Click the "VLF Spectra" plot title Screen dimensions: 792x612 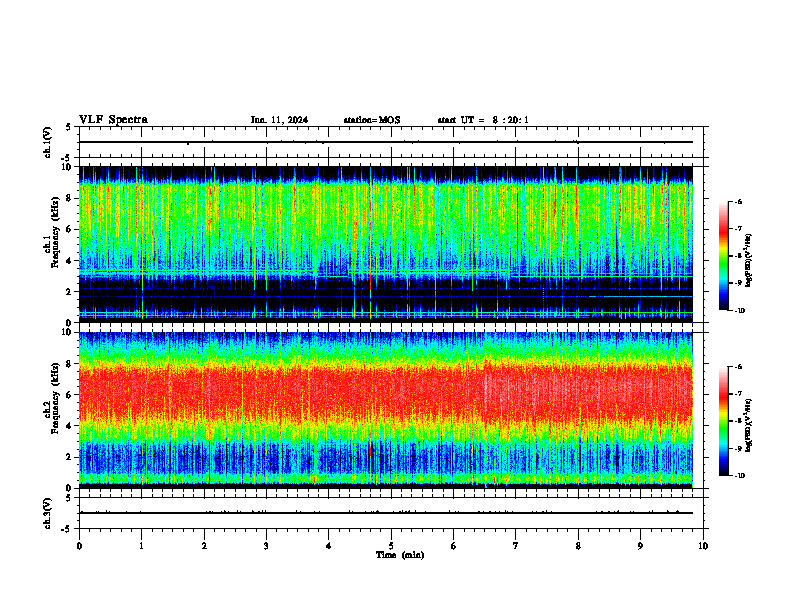tap(113, 120)
